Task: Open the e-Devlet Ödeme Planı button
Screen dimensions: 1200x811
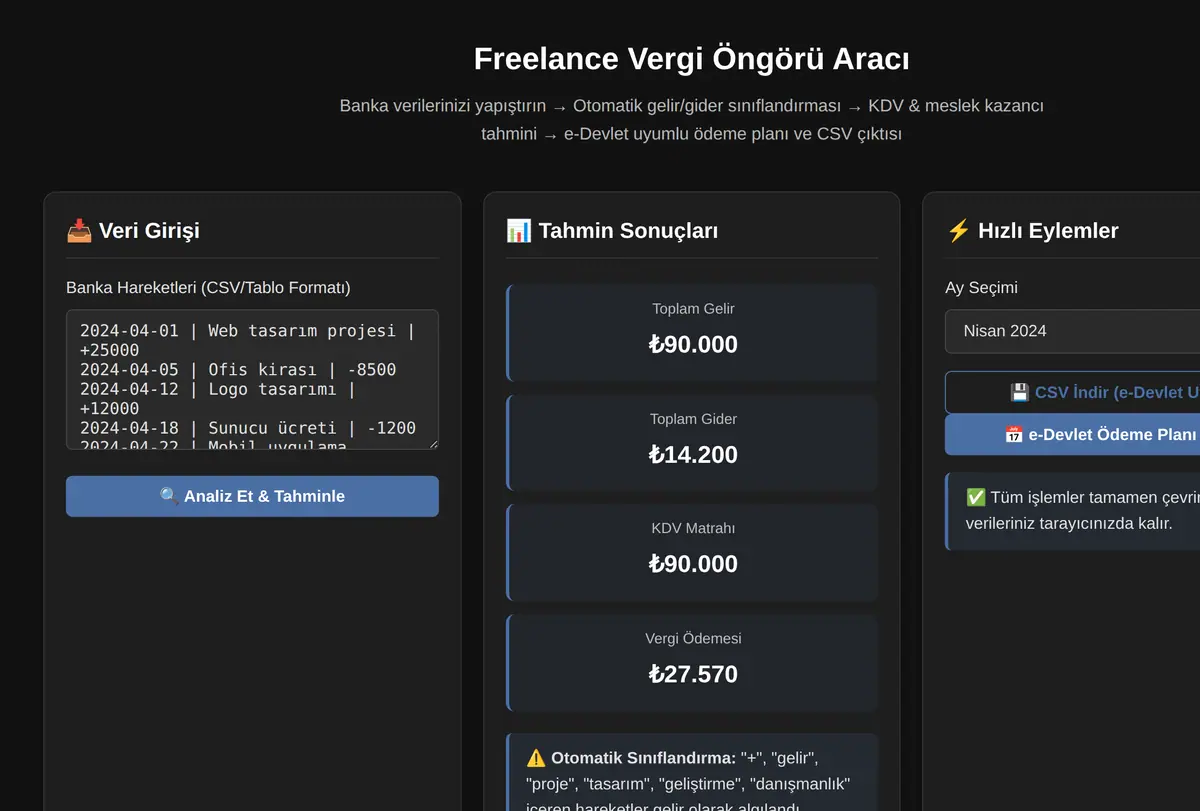Action: (x=1072, y=435)
